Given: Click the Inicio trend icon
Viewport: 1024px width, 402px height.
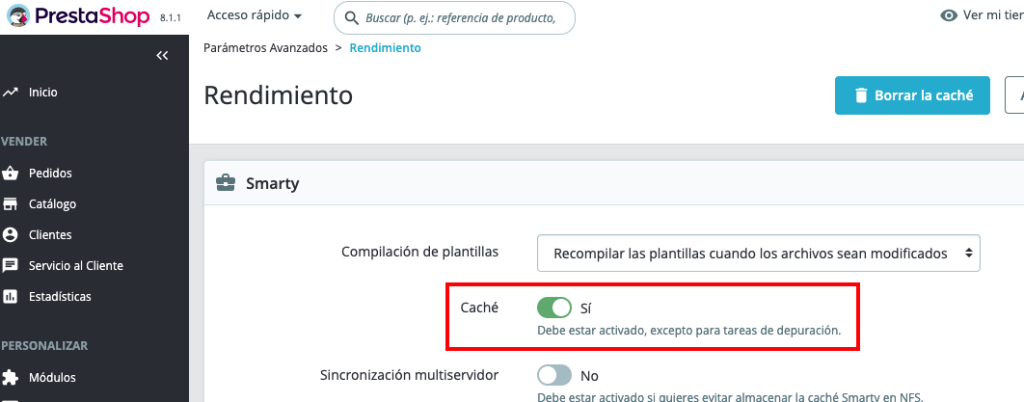Looking at the screenshot, I should click(11, 92).
